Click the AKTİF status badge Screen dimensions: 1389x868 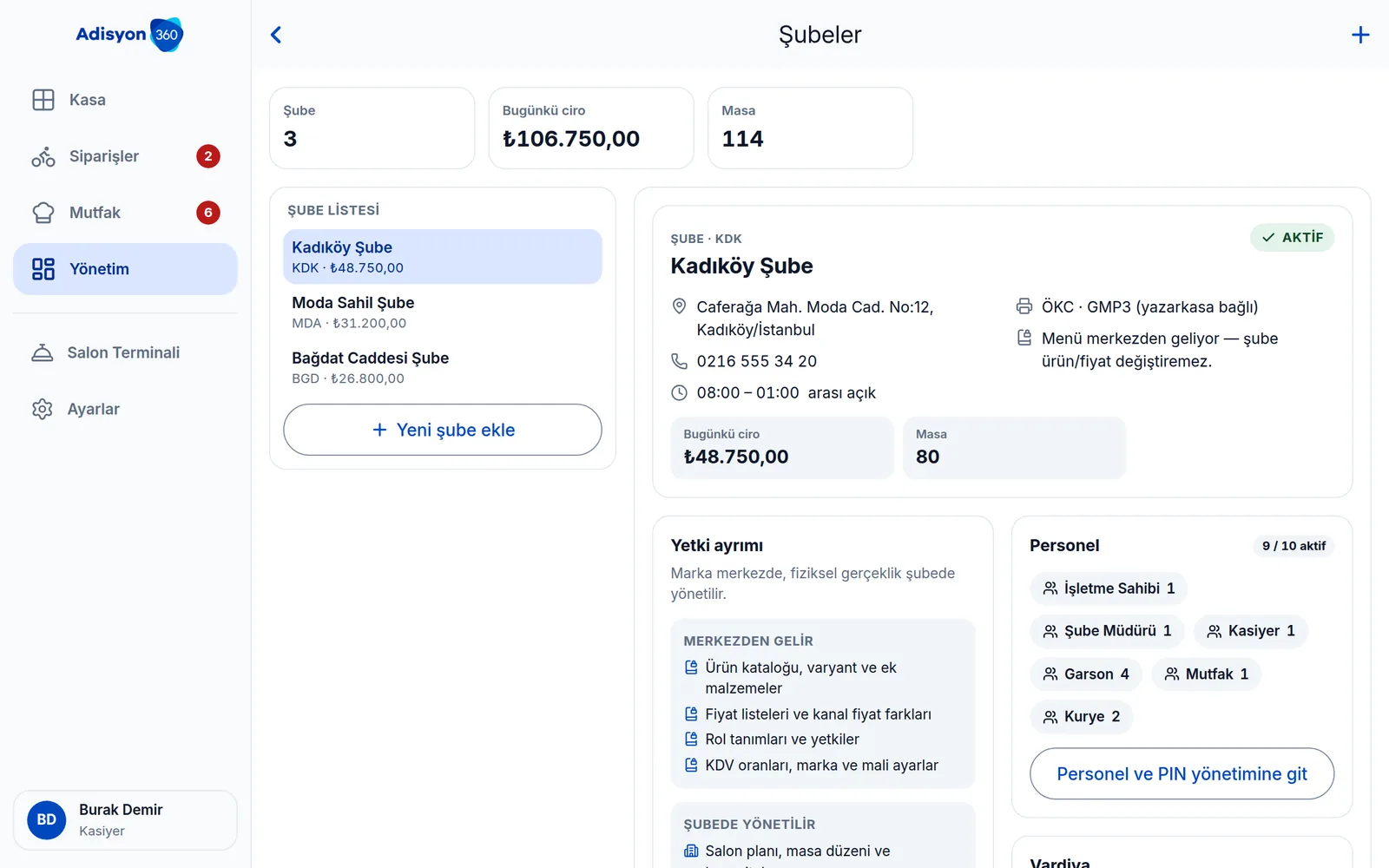point(1292,237)
